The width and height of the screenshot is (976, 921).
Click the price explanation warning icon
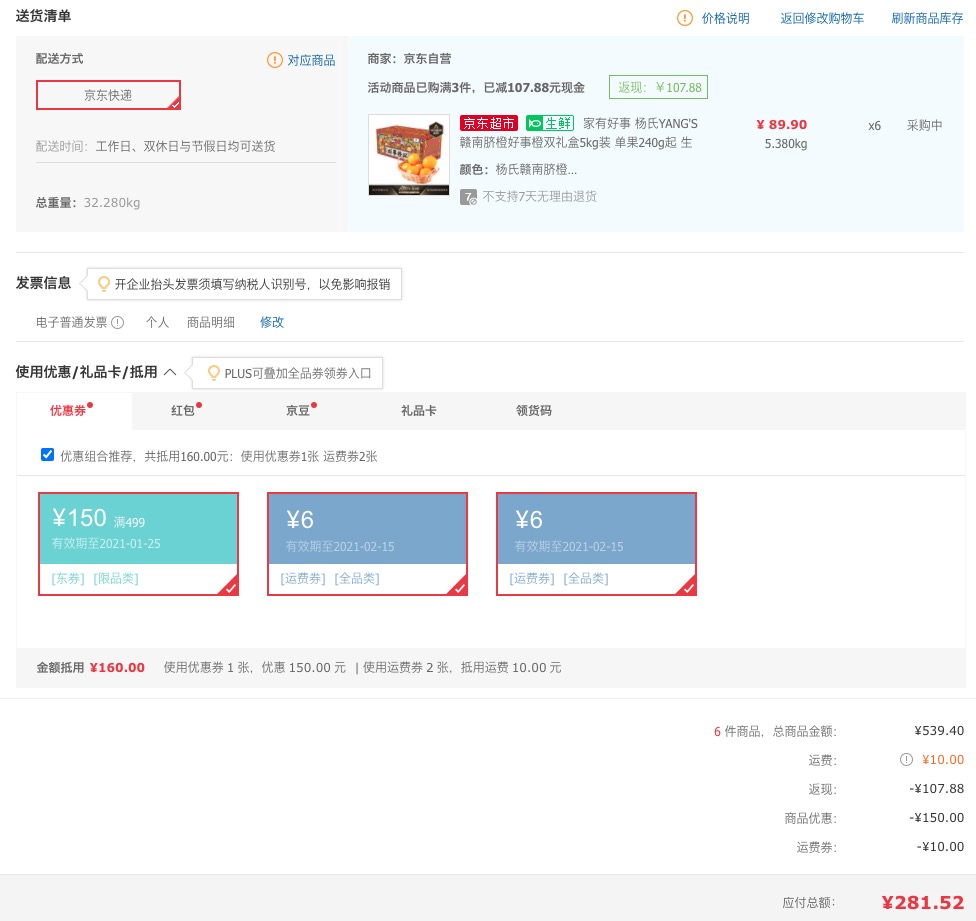pos(684,18)
